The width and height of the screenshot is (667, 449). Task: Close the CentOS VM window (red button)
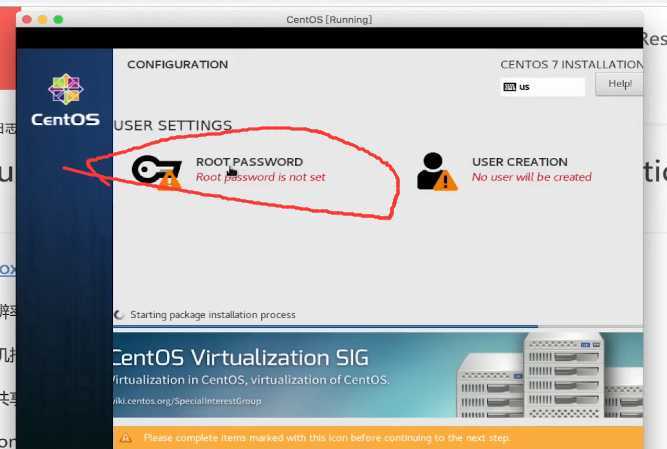[27, 20]
